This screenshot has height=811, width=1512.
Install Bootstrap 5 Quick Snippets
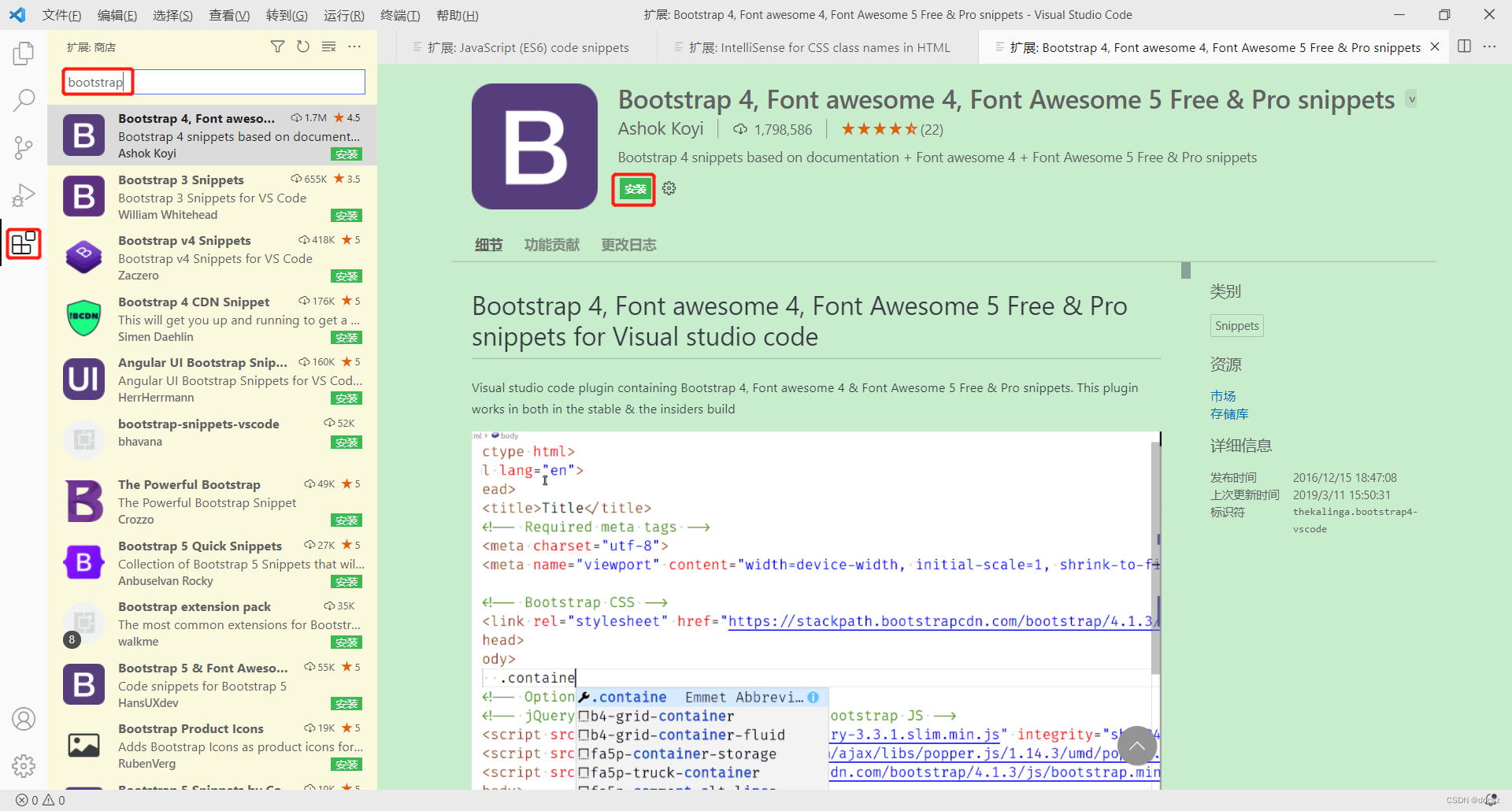346,582
